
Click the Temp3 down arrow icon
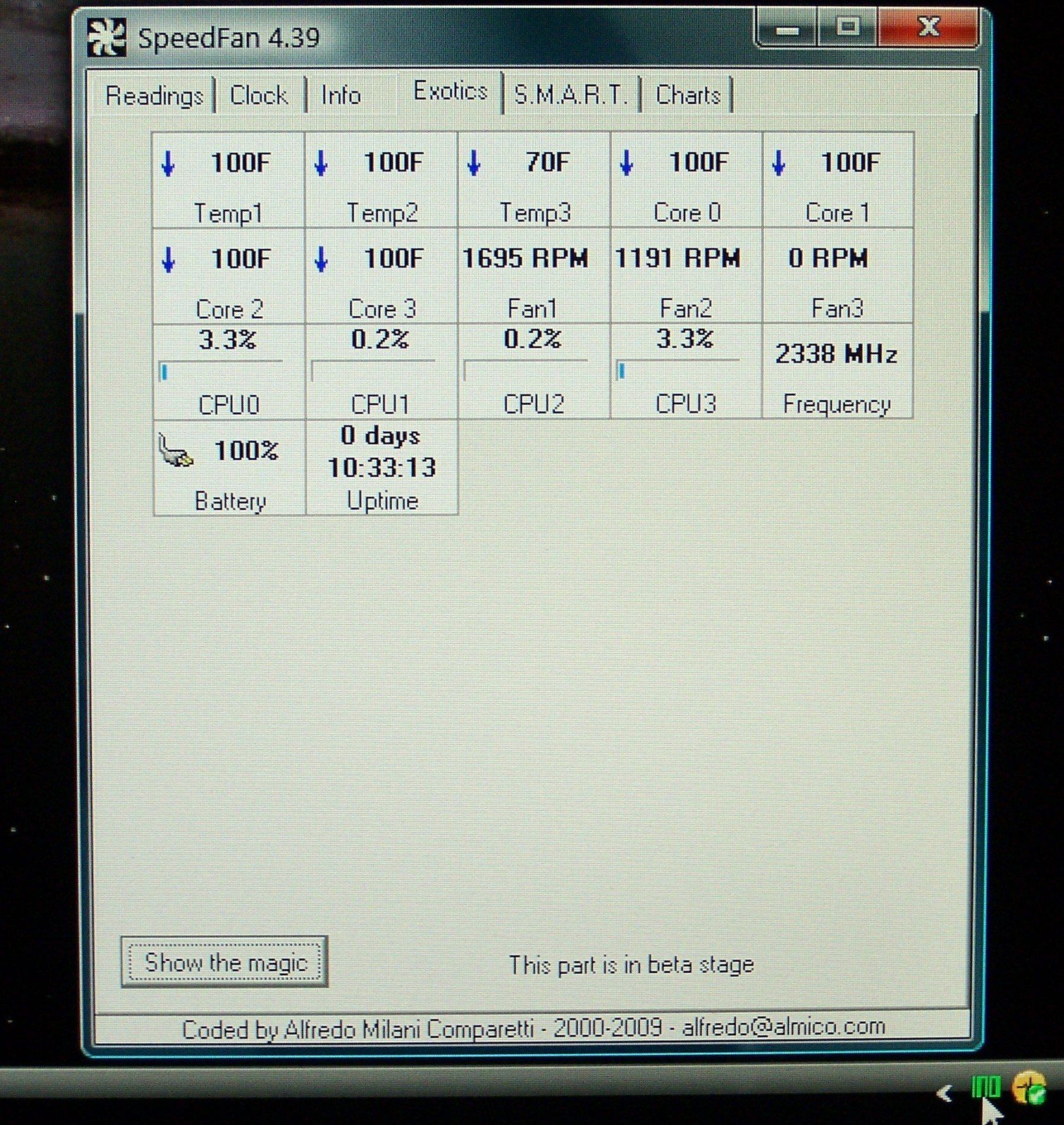coord(474,163)
